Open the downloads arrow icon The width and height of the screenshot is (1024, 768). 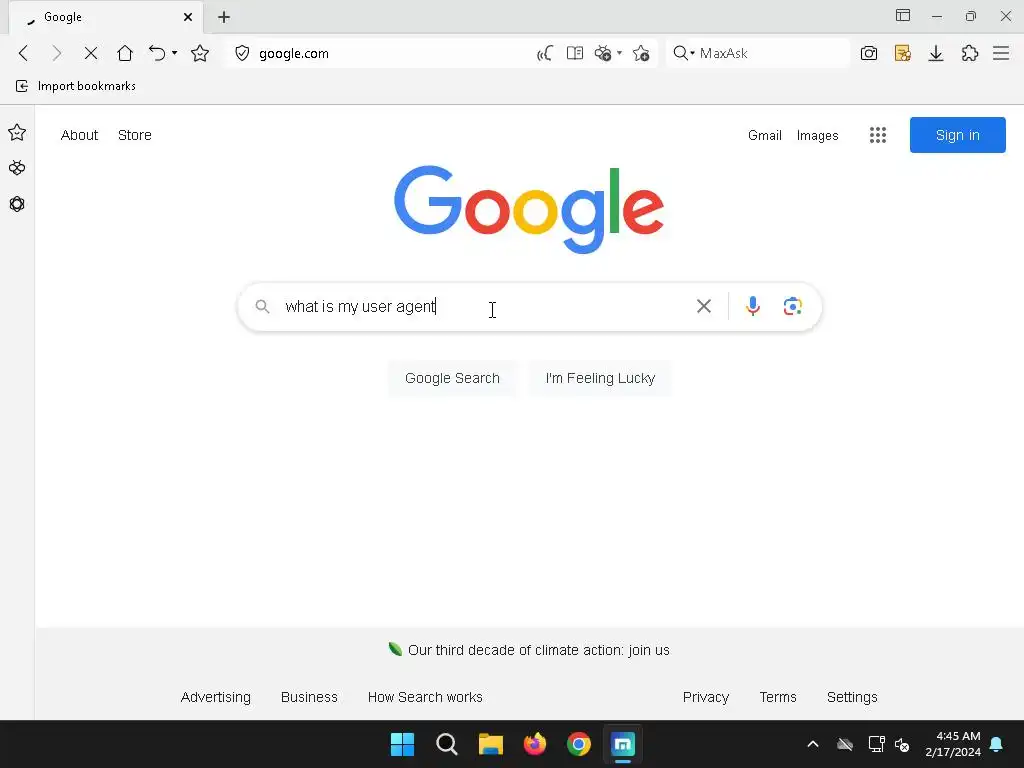[936, 53]
